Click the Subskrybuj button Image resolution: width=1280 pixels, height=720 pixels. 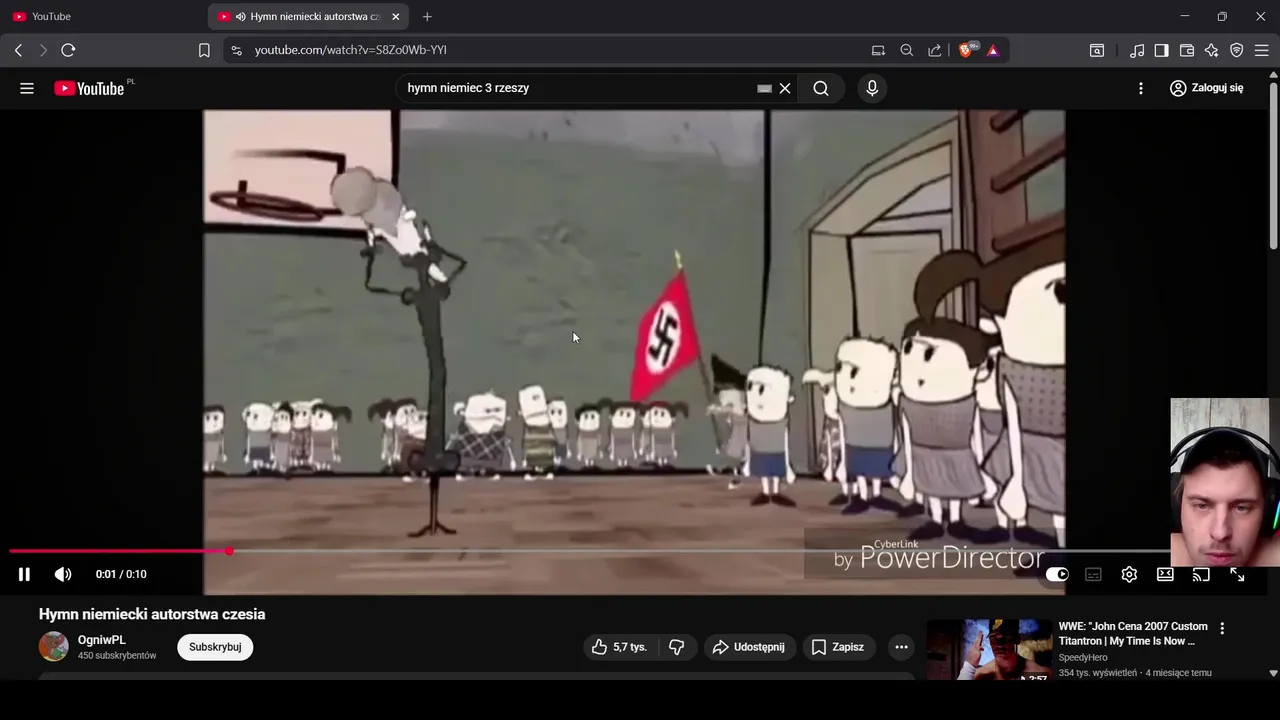[215, 647]
